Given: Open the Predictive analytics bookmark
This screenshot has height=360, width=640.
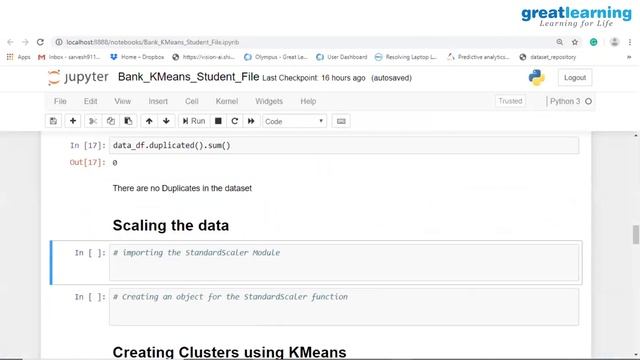Looking at the screenshot, I should [x=478, y=57].
